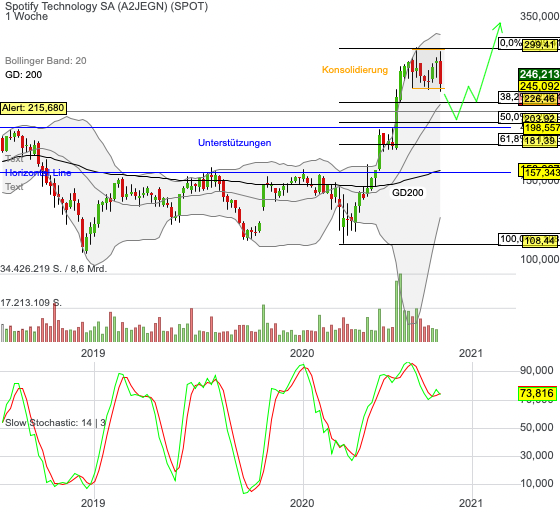Click the 2020 label below stochastic panel
The image size is (560, 512).
click(x=302, y=503)
